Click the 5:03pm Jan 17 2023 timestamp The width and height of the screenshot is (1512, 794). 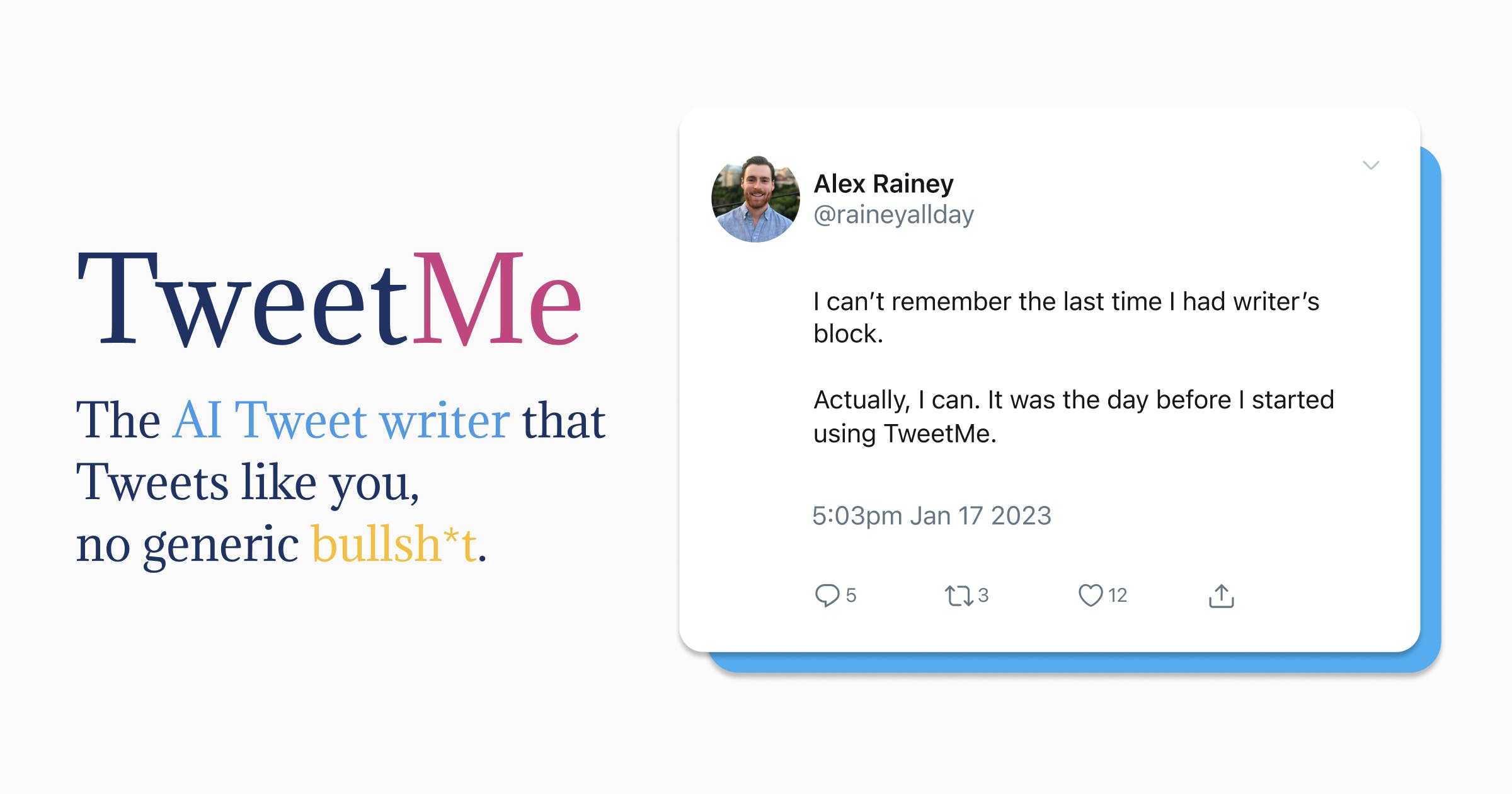[x=931, y=516]
